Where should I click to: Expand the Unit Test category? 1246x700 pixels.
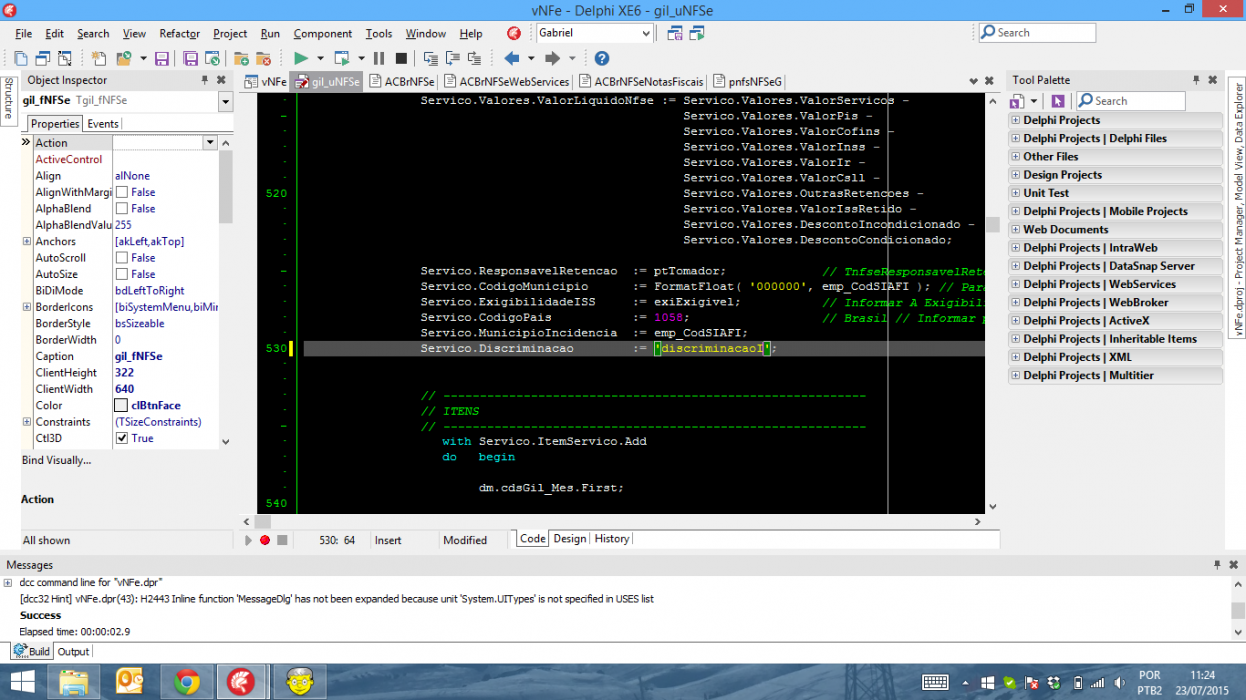1016,193
